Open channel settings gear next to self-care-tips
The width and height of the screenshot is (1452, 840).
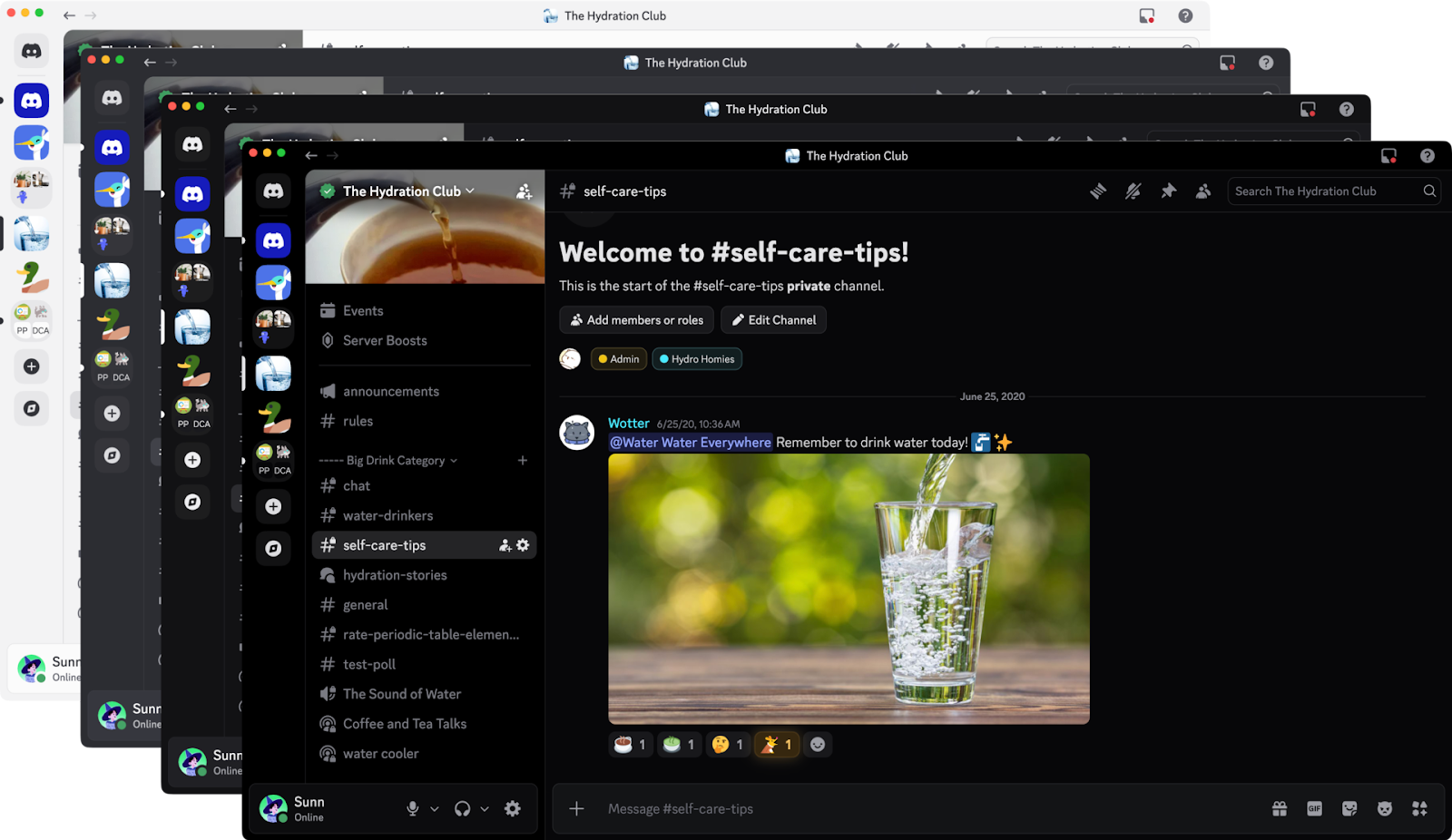tap(523, 545)
